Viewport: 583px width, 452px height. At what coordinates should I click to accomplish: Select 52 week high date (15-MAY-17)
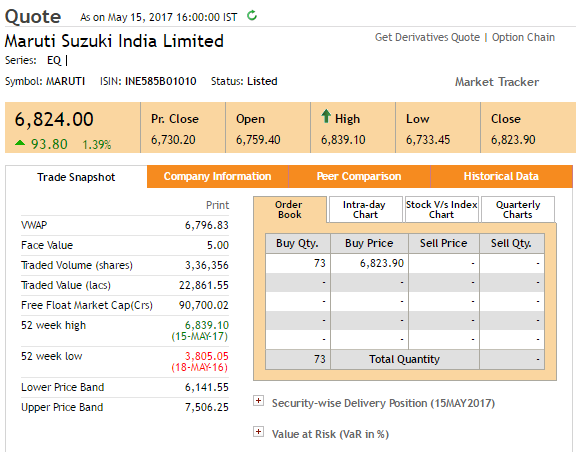coord(200,336)
